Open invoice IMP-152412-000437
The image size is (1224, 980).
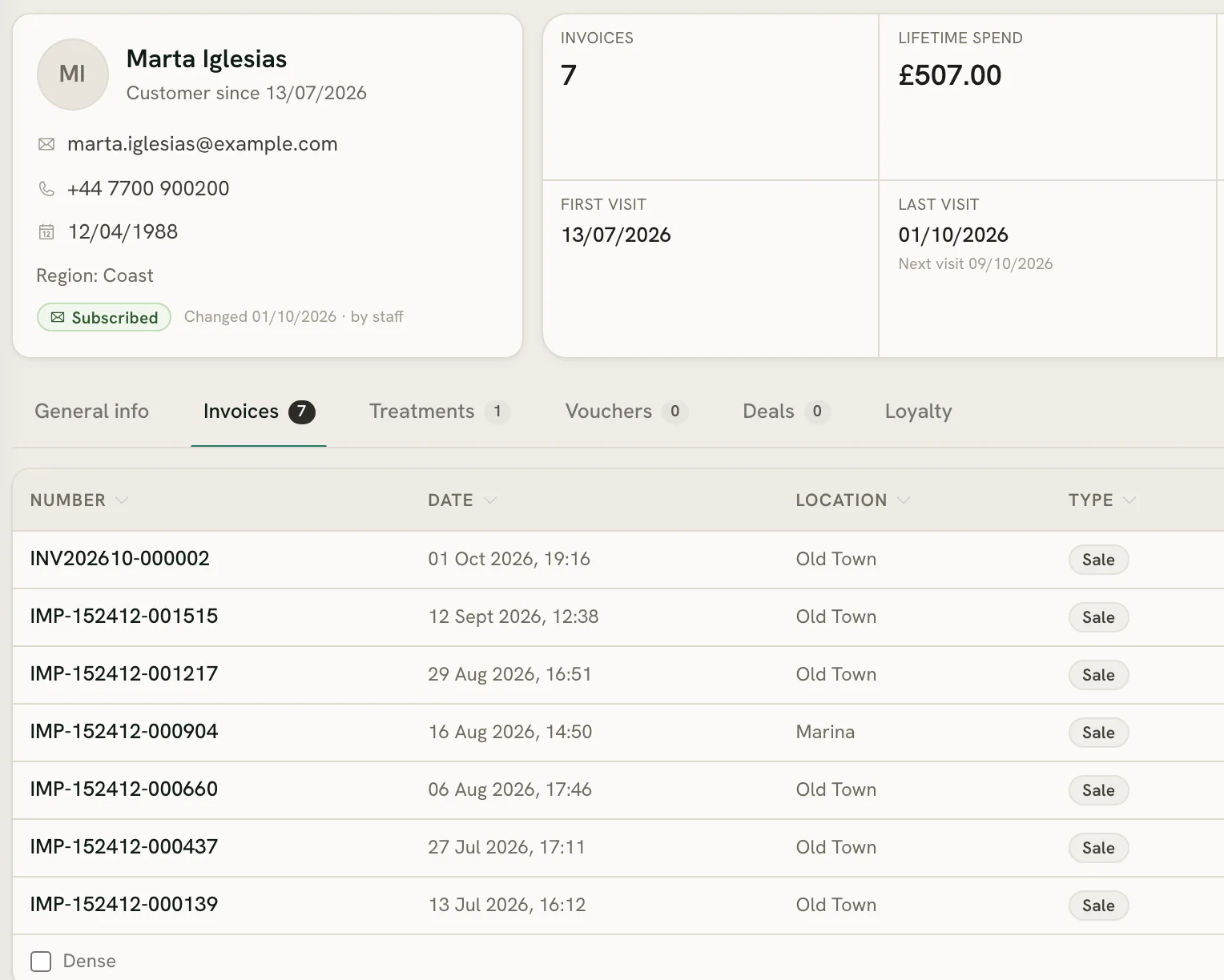point(124,847)
